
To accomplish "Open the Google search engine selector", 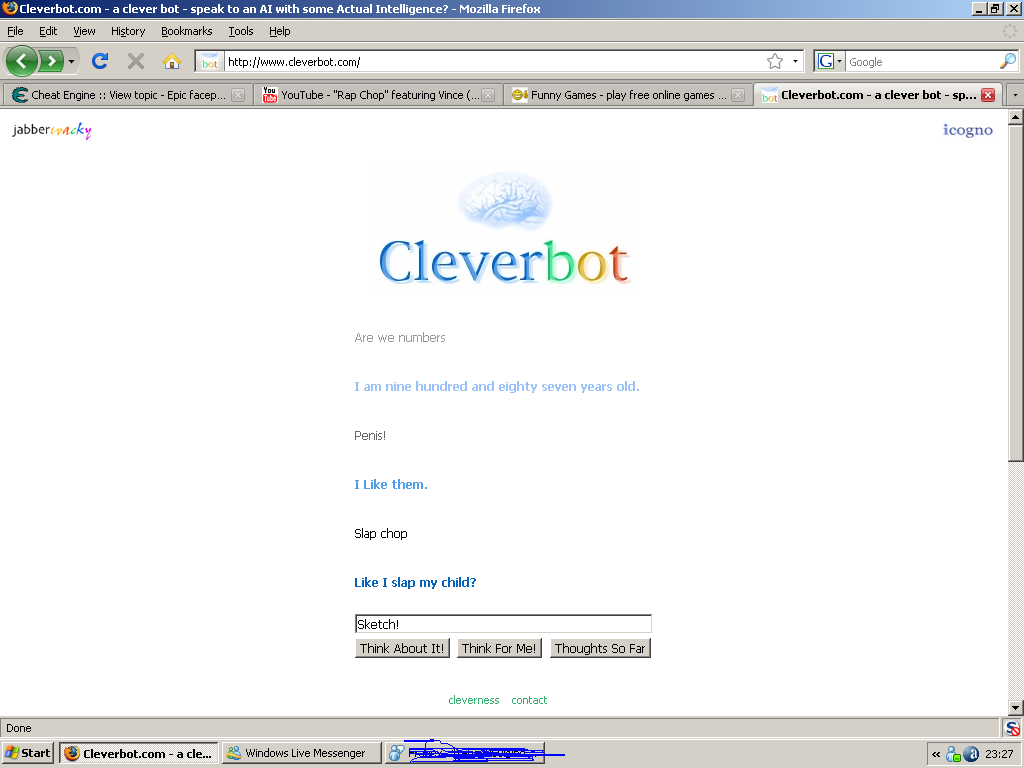I will pos(830,61).
